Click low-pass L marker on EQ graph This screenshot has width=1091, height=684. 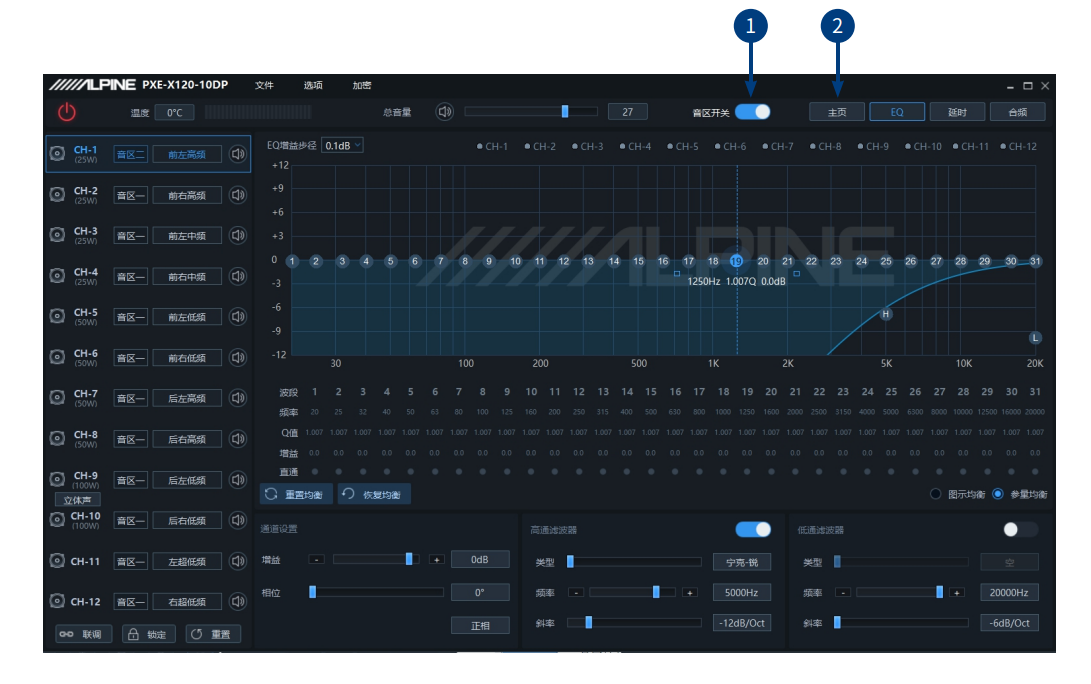pos(1035,337)
